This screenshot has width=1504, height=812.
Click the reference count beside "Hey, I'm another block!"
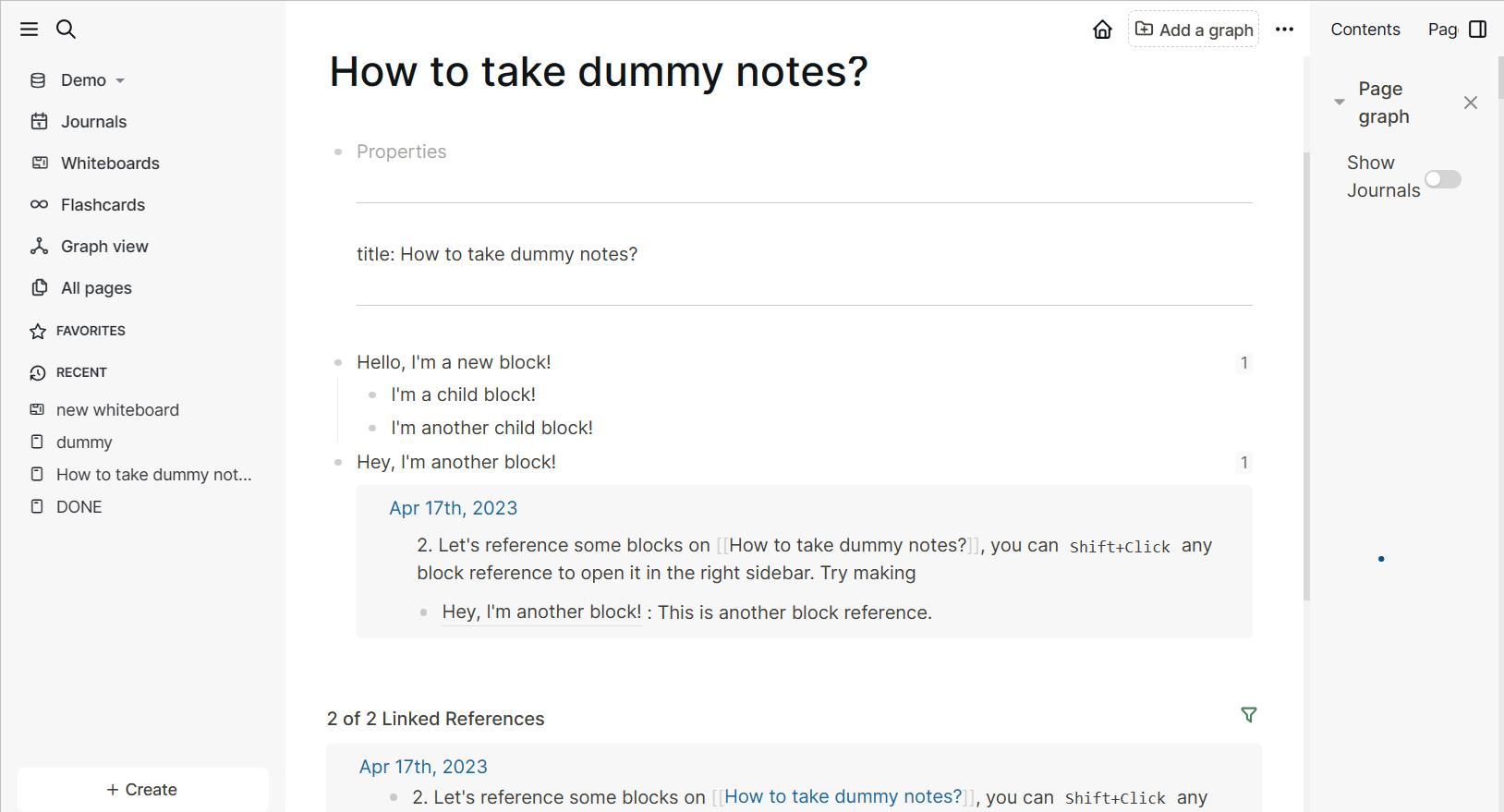1243,463
